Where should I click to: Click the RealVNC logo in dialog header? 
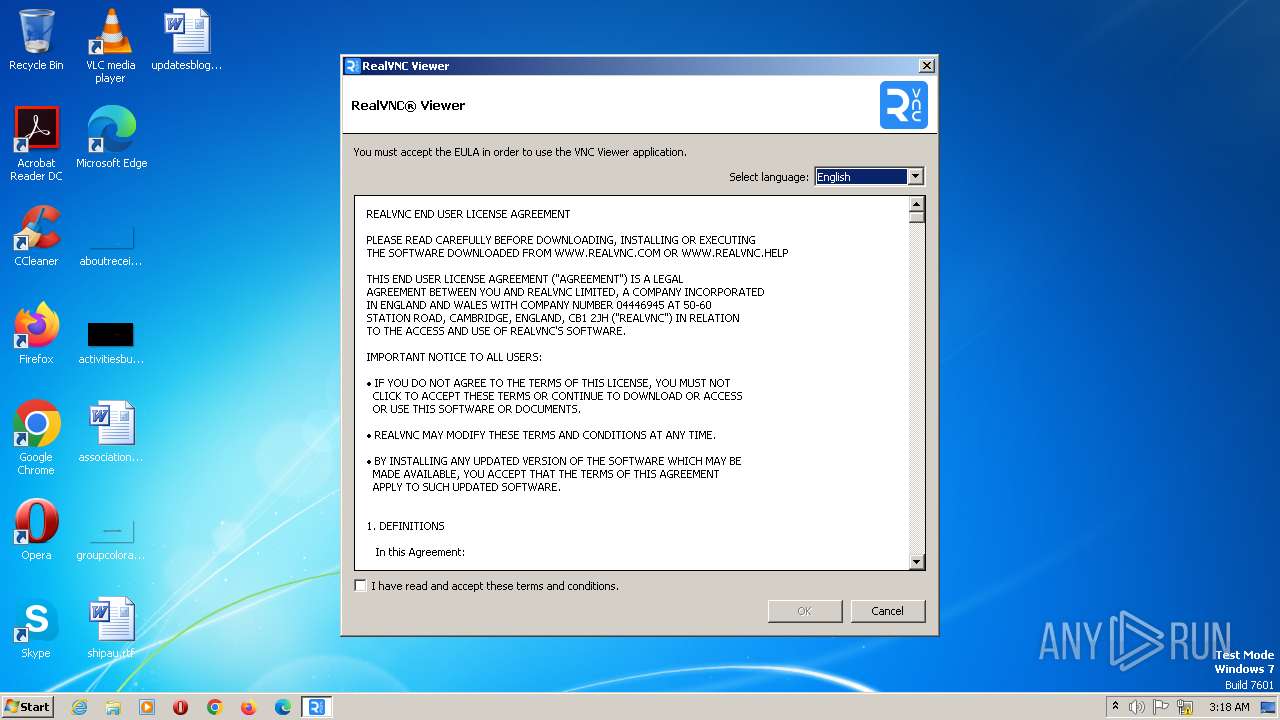(904, 105)
